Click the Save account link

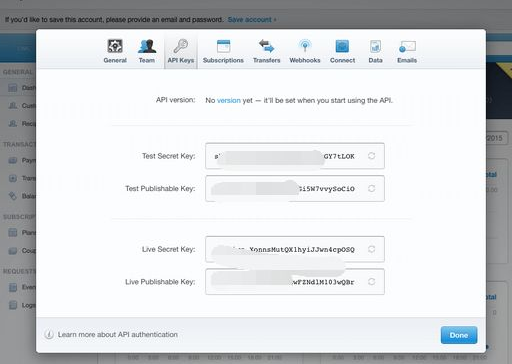[x=250, y=20]
